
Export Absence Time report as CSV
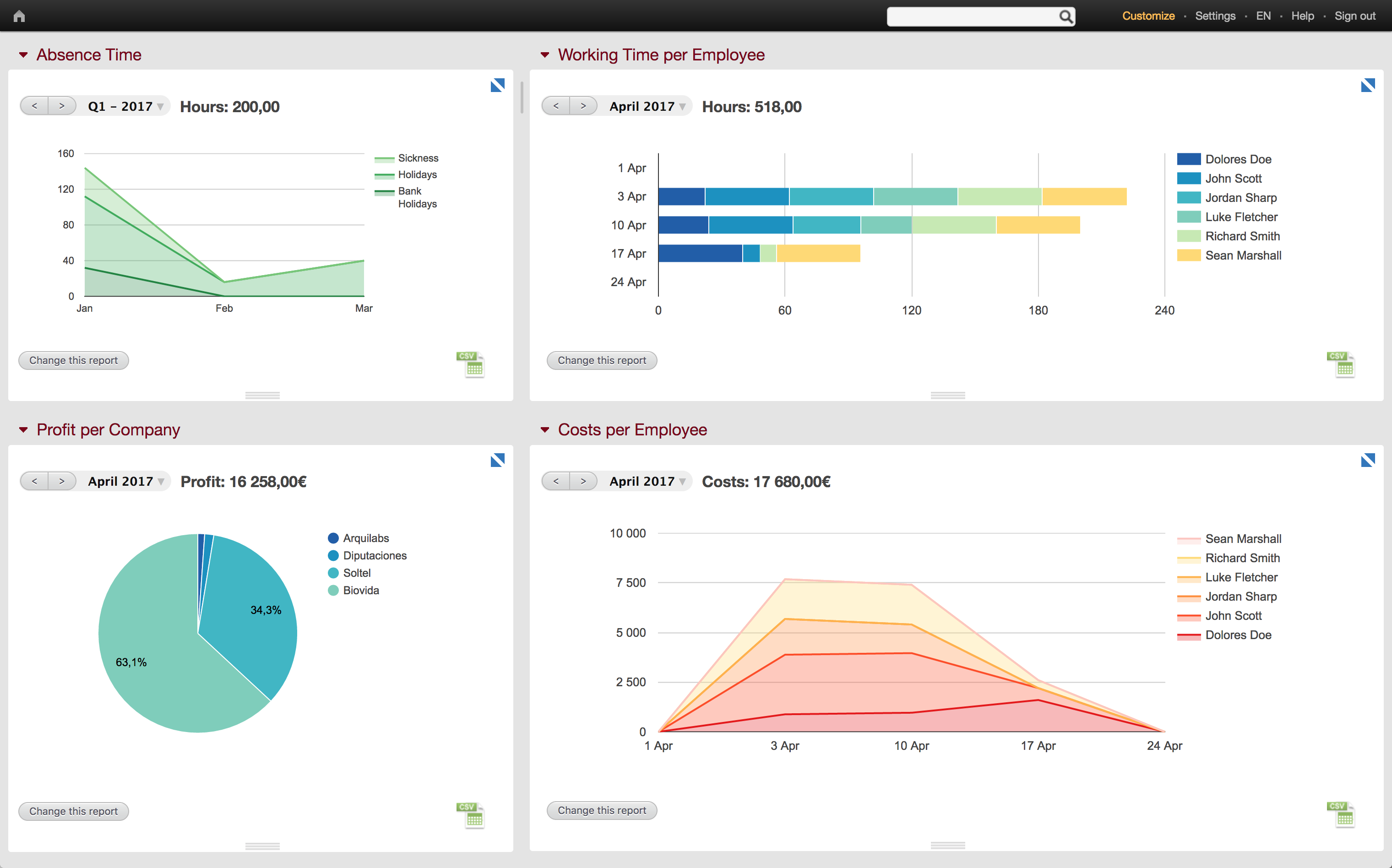471,364
